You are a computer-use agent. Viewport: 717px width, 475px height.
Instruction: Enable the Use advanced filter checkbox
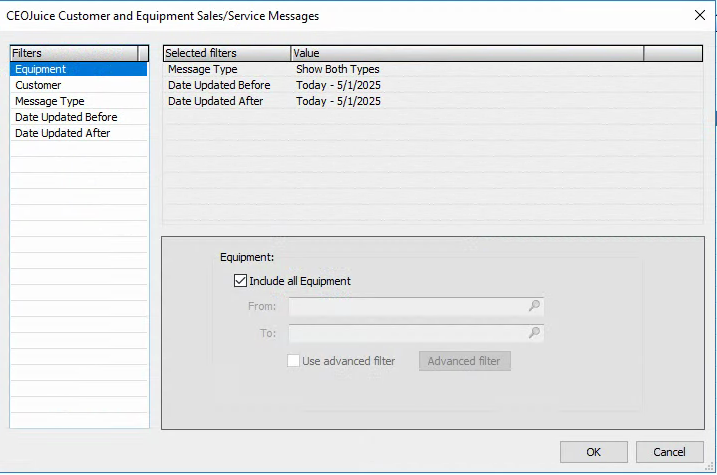click(x=293, y=361)
